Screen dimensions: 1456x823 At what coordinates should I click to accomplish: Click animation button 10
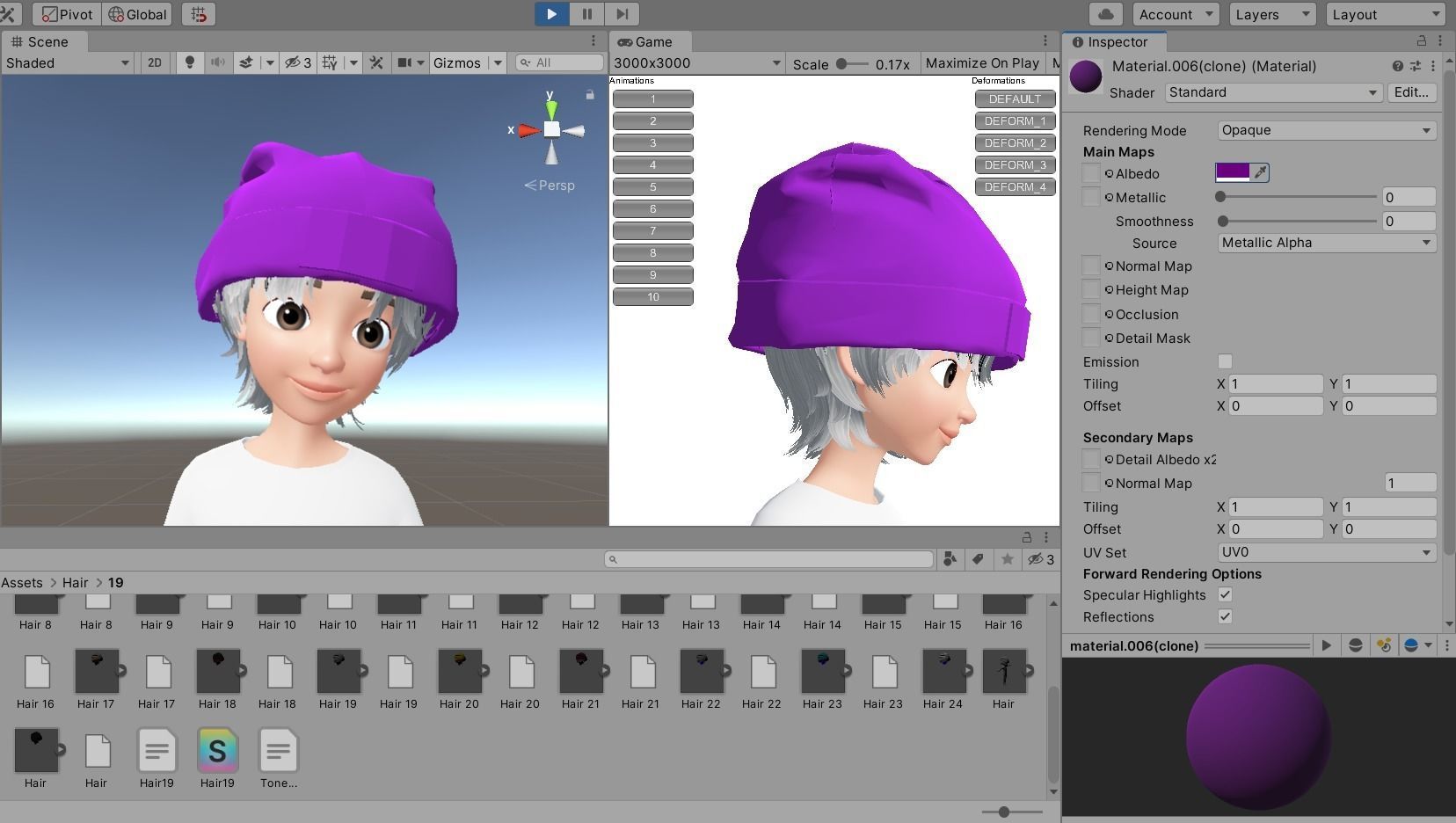(652, 297)
